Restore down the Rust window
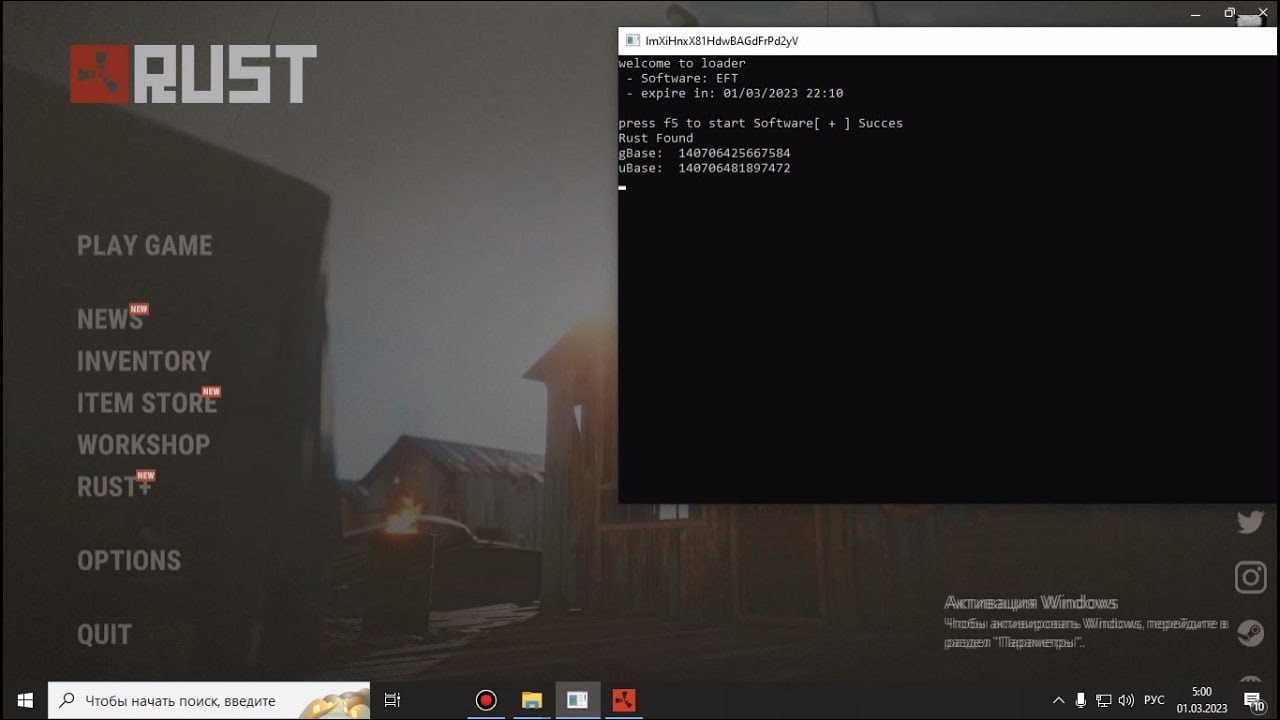This screenshot has width=1280, height=720. tap(1230, 13)
